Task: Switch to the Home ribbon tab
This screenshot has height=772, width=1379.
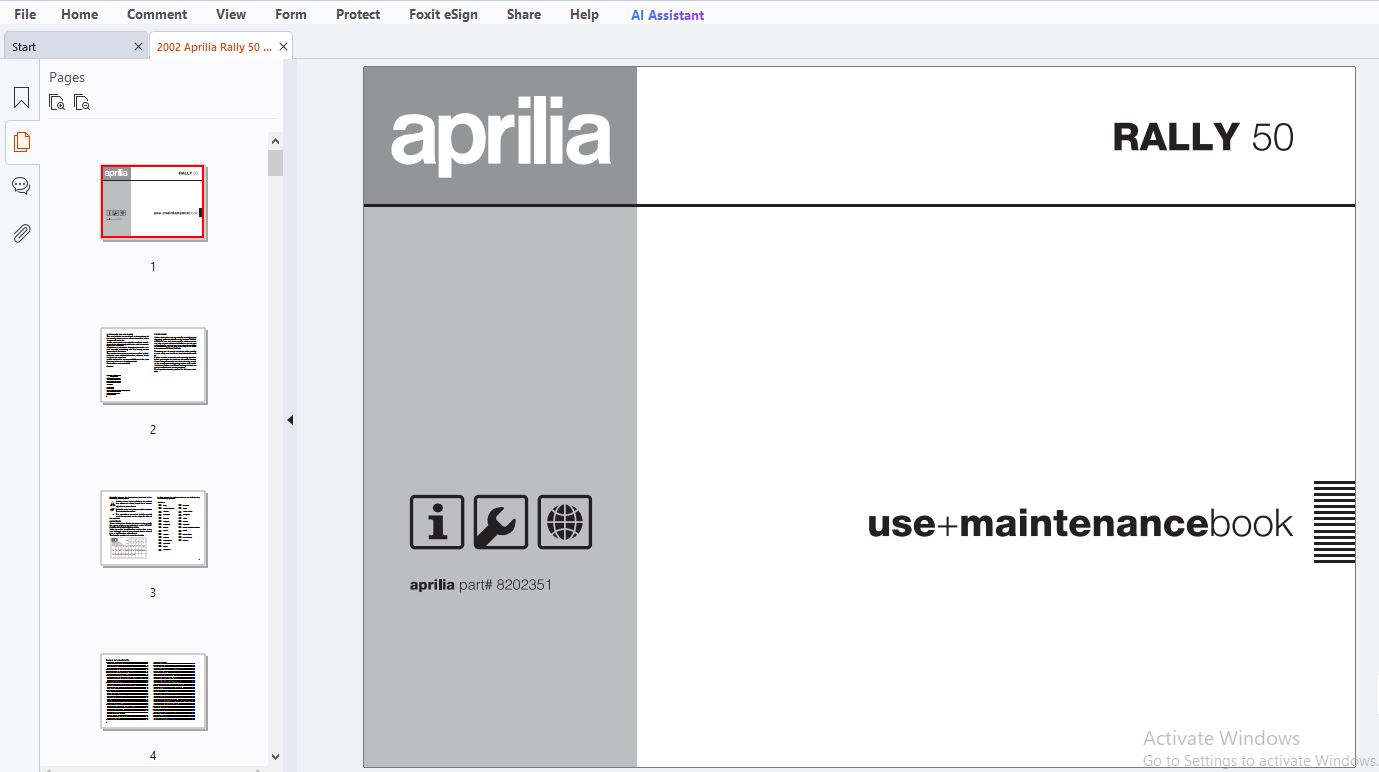Action: (x=80, y=14)
